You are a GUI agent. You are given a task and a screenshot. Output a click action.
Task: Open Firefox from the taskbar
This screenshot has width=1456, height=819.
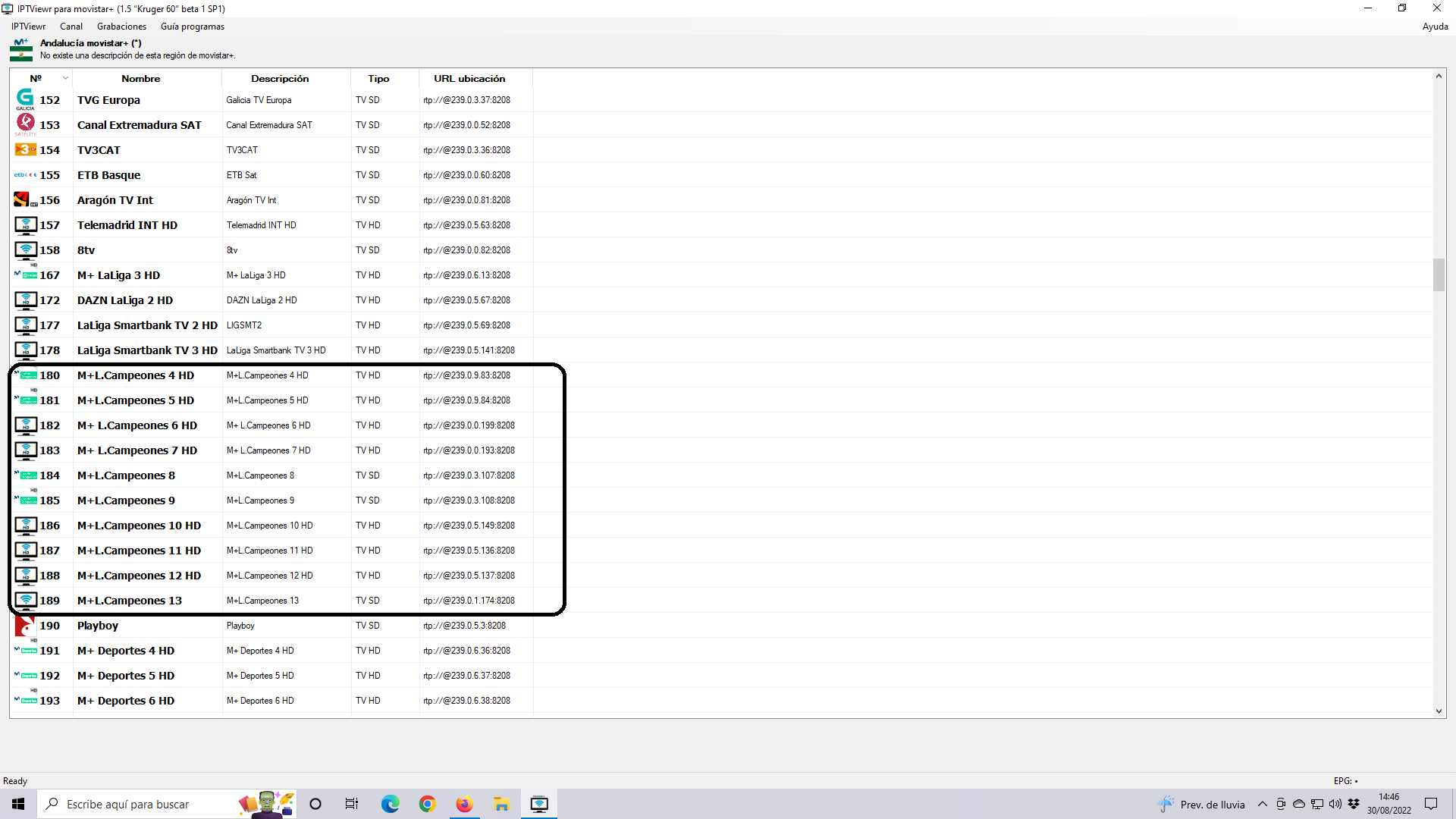click(x=464, y=804)
